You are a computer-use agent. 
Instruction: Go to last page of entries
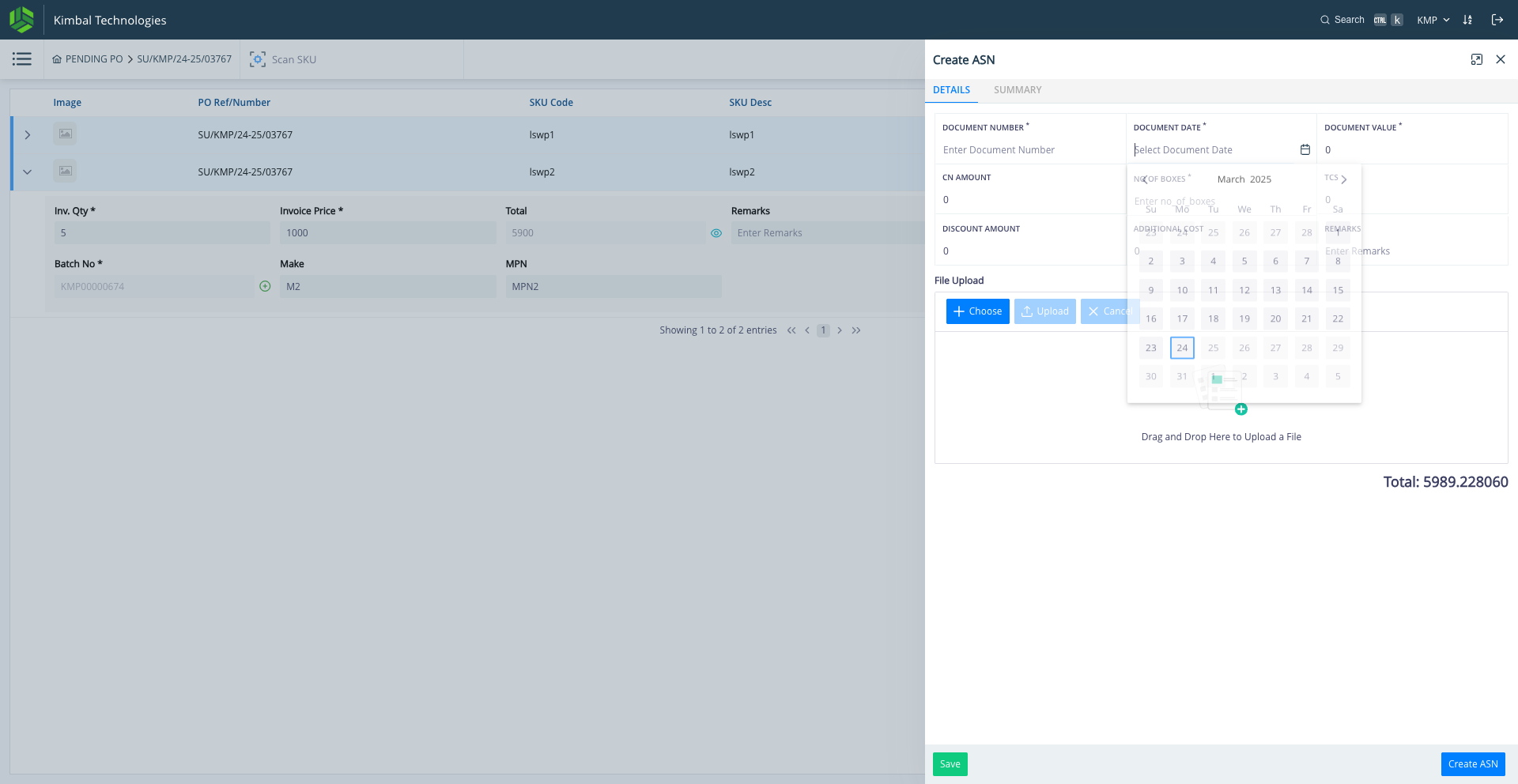(x=856, y=330)
